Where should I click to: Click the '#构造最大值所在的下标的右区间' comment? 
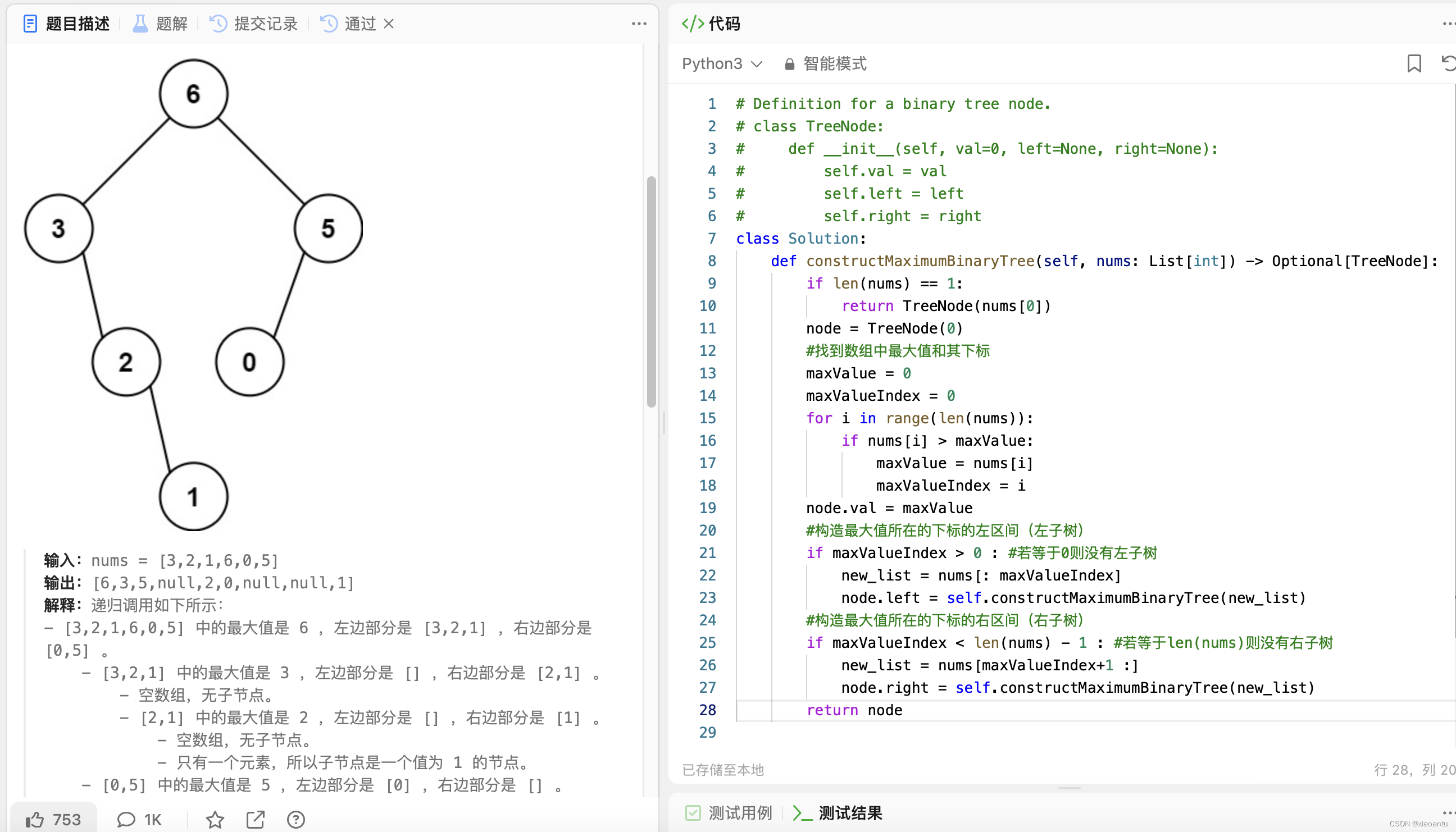click(x=944, y=619)
